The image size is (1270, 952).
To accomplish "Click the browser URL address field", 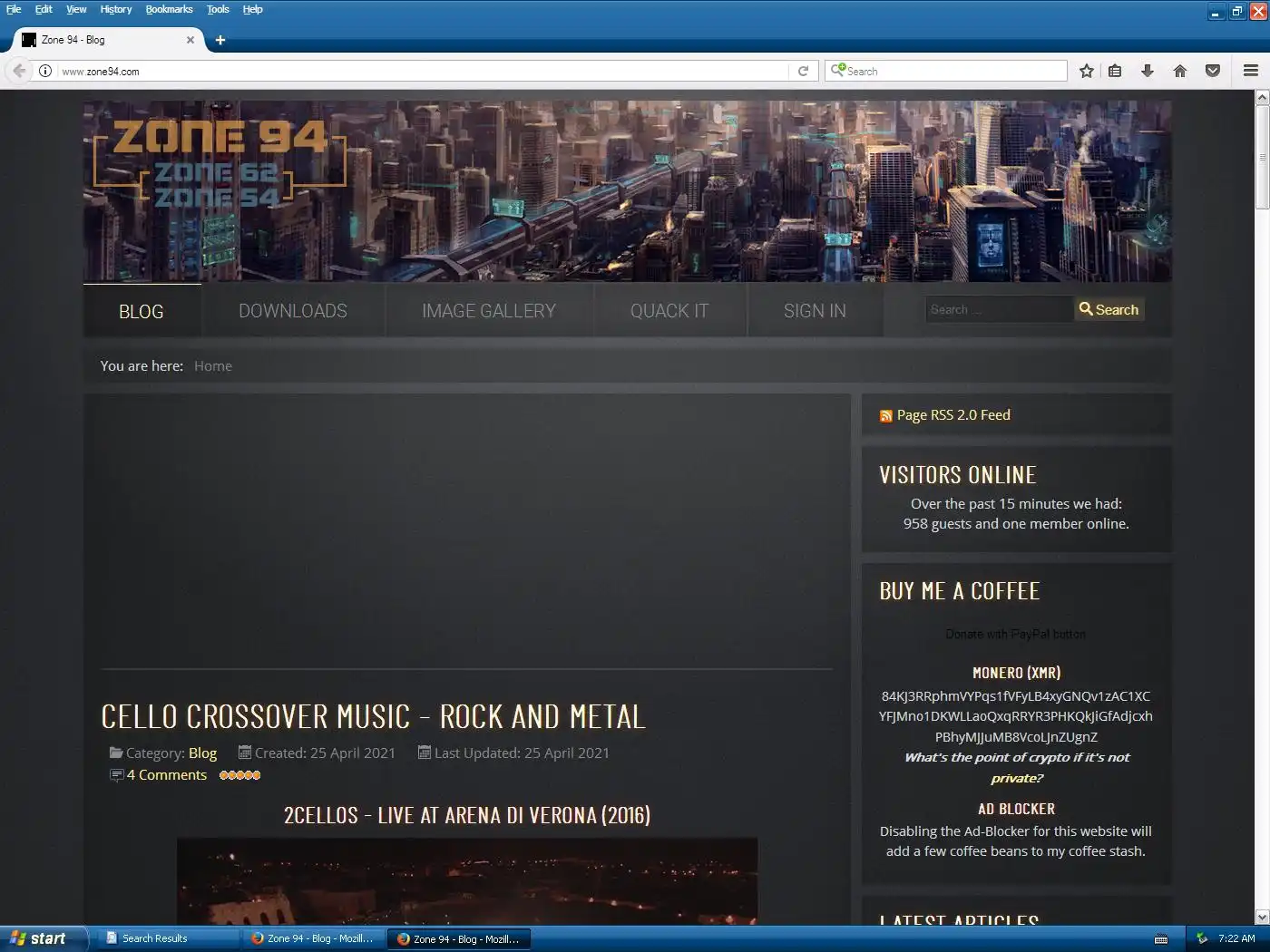I will [422, 71].
